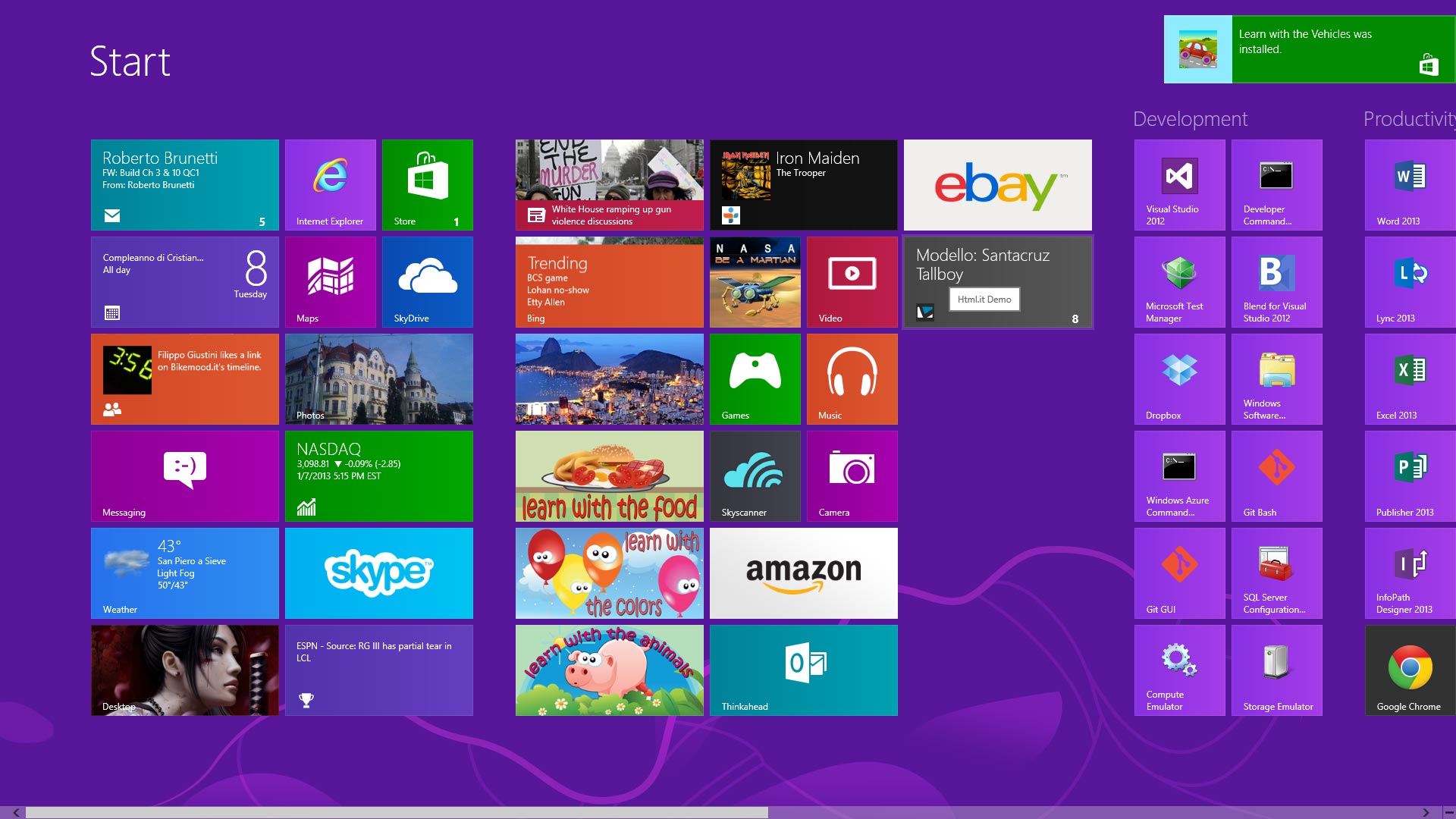Image resolution: width=1456 pixels, height=819 pixels.
Task: Open the NASA Be A Martian tile
Action: (x=755, y=282)
